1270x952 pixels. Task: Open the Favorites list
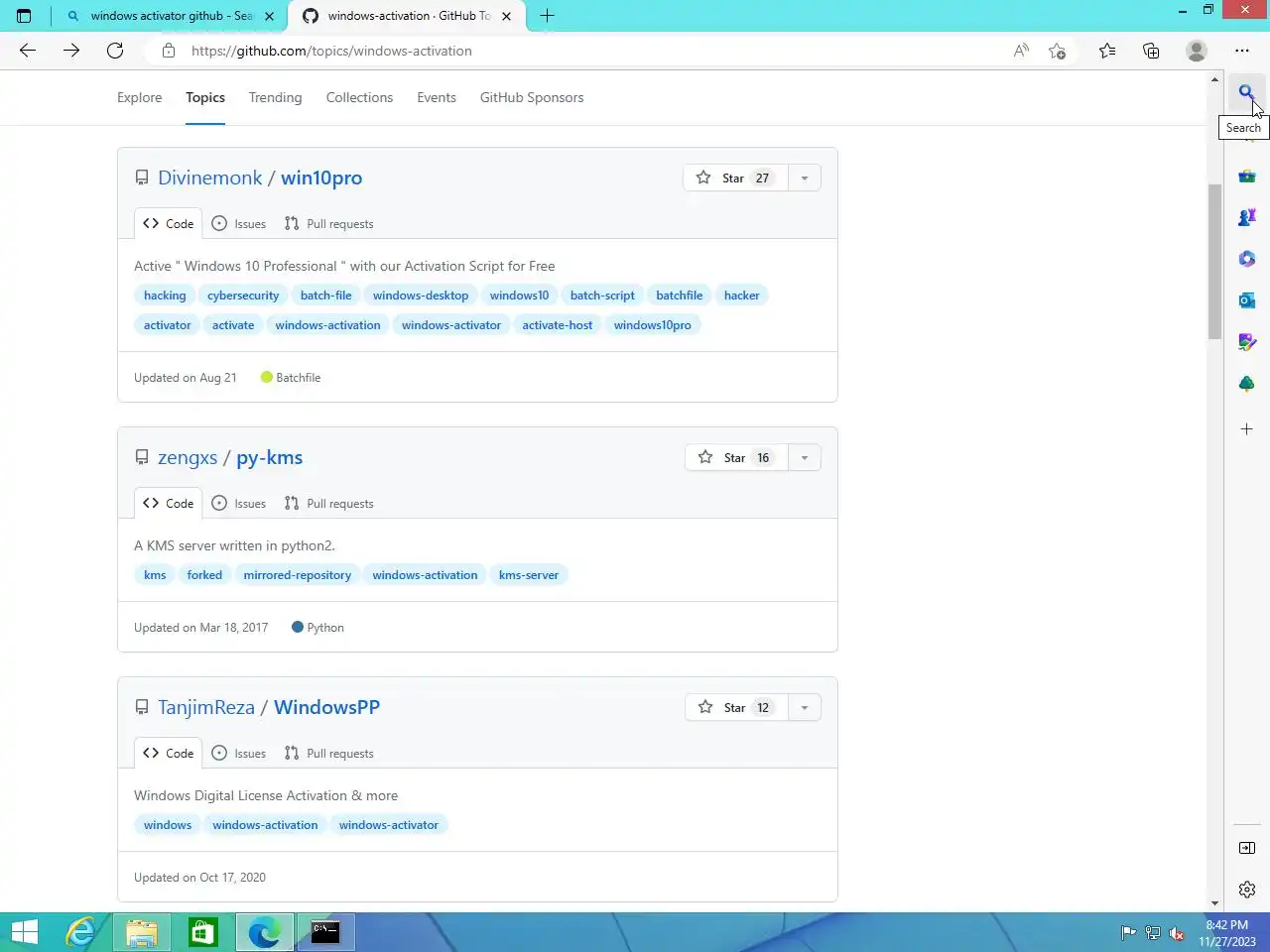click(x=1107, y=51)
